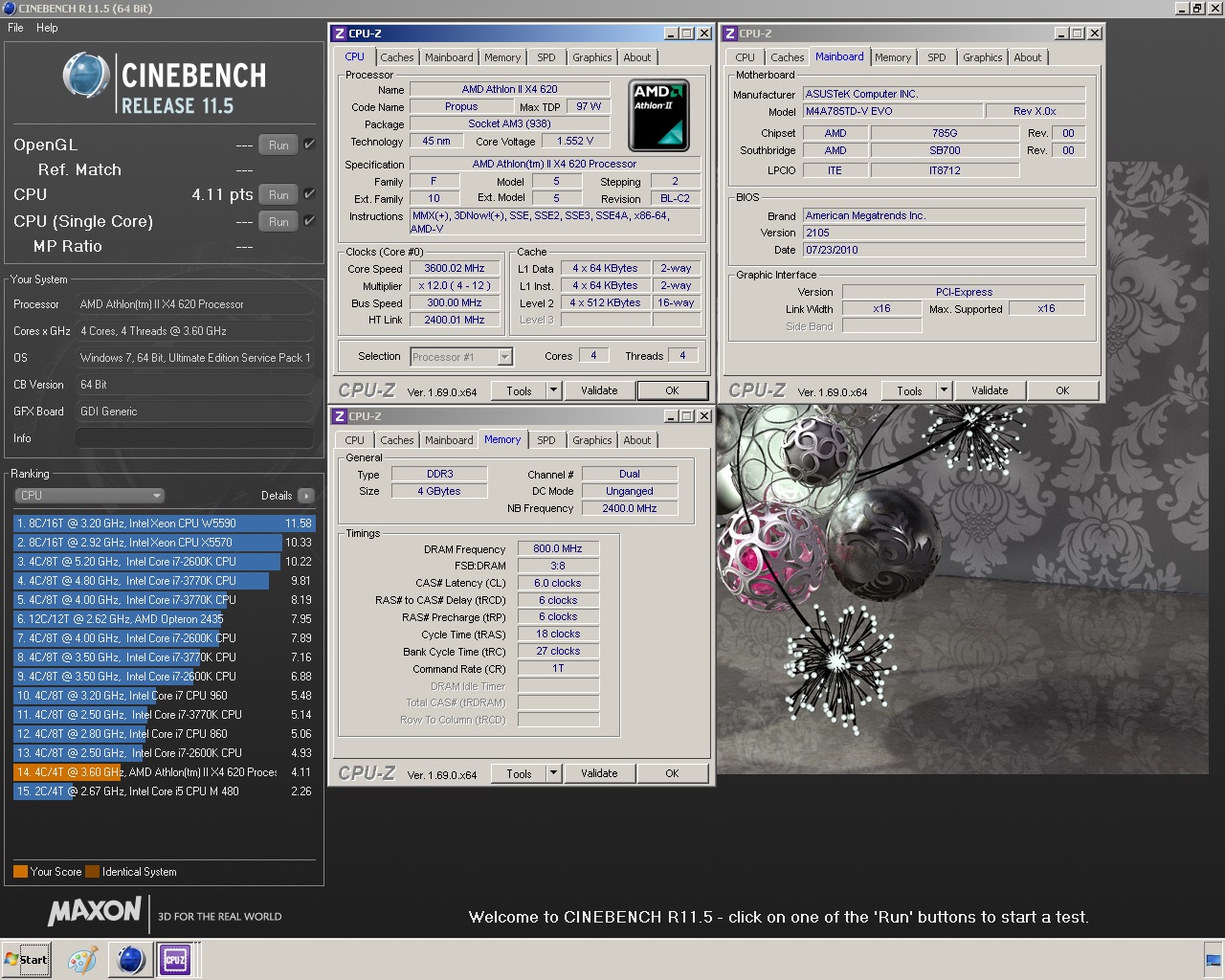Image resolution: width=1225 pixels, height=980 pixels.
Task: Switch to the Caches tab in the CPU window
Action: (x=396, y=57)
